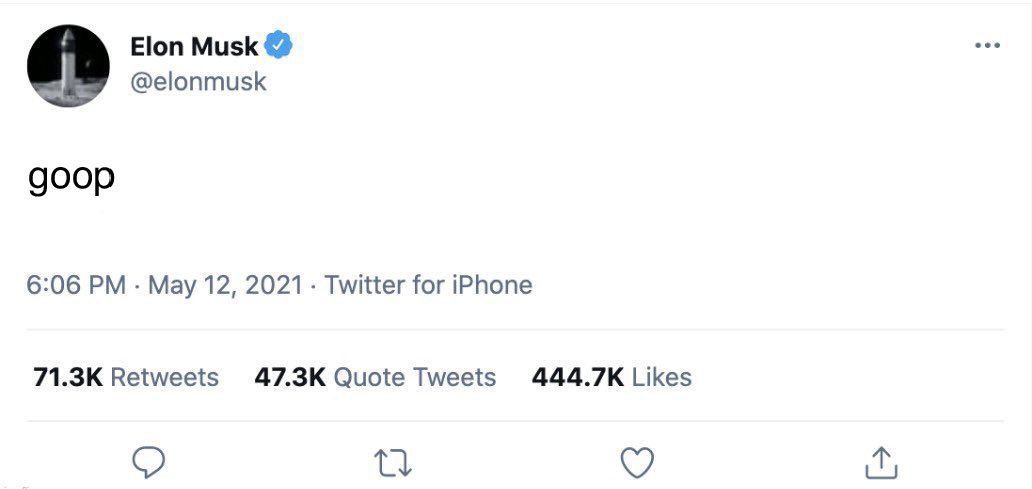Viewport: 1032px width, 489px height.
Task: View the 47.3K Quote Tweets list
Action: pyautogui.click(x=375, y=377)
